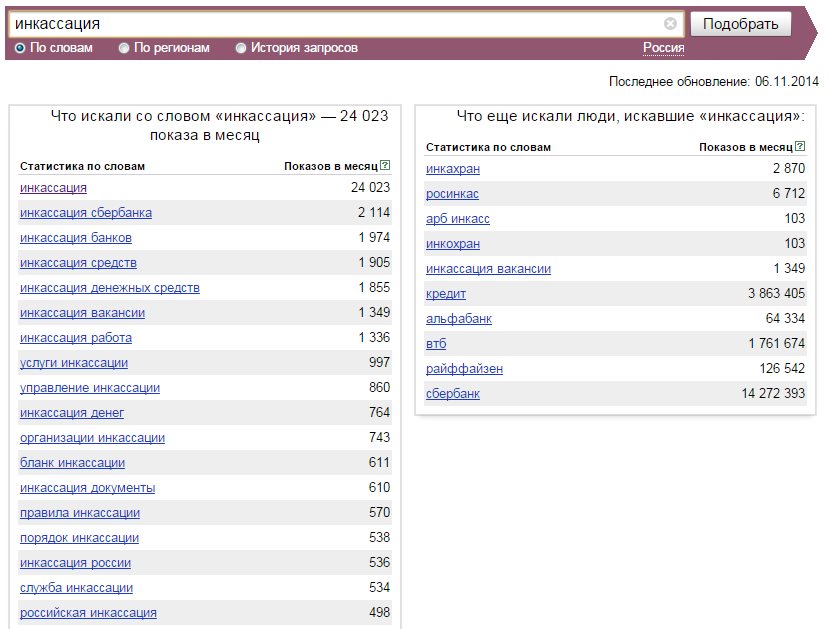Open the райффайзен link
This screenshot has height=629, width=830.
464,369
